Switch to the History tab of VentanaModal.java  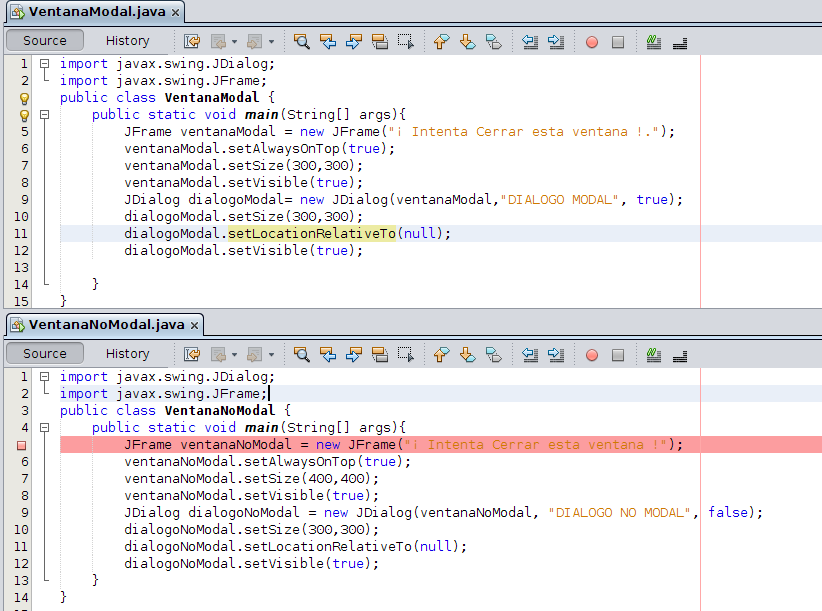[128, 41]
